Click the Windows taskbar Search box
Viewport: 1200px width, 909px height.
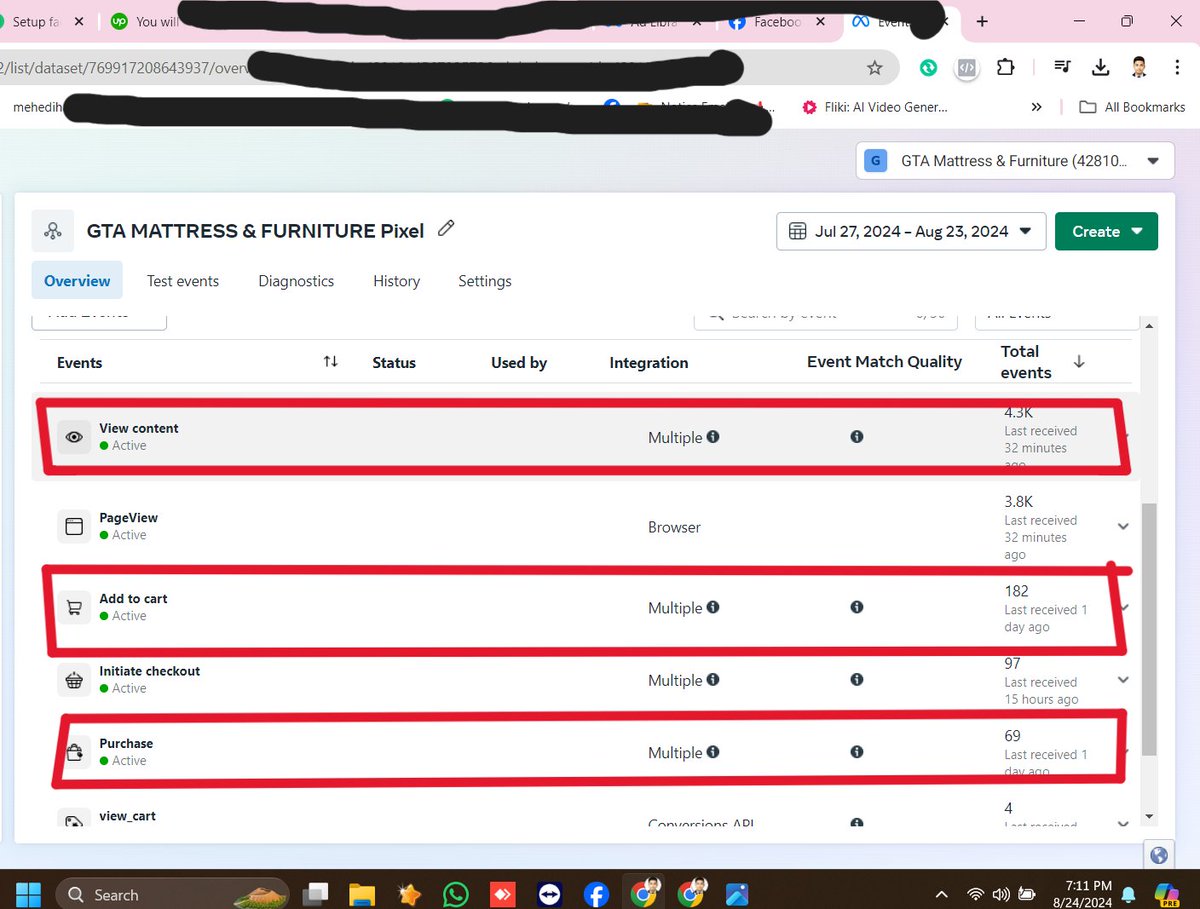tap(172, 894)
